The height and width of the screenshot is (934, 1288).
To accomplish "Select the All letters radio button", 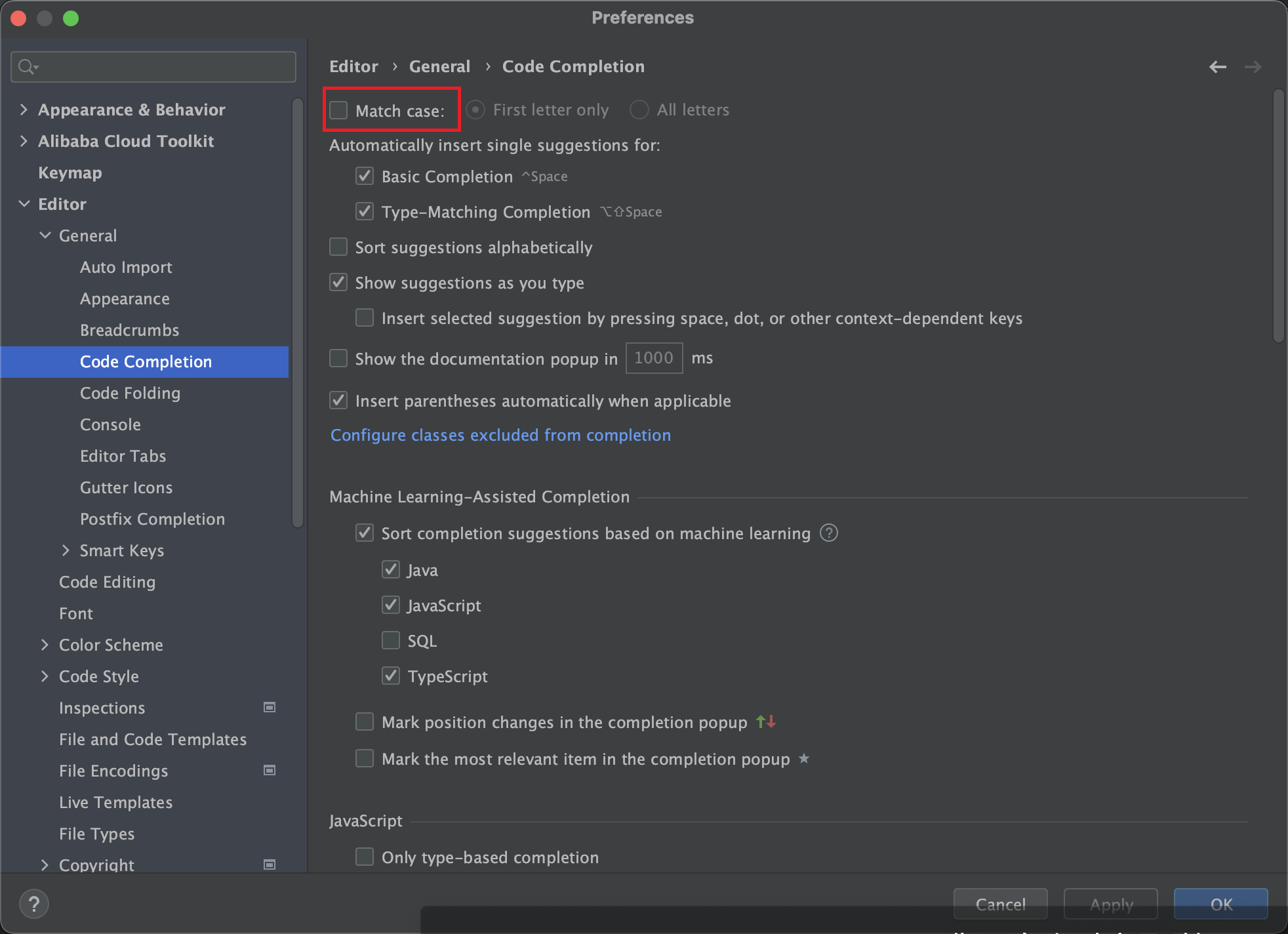I will [639, 110].
